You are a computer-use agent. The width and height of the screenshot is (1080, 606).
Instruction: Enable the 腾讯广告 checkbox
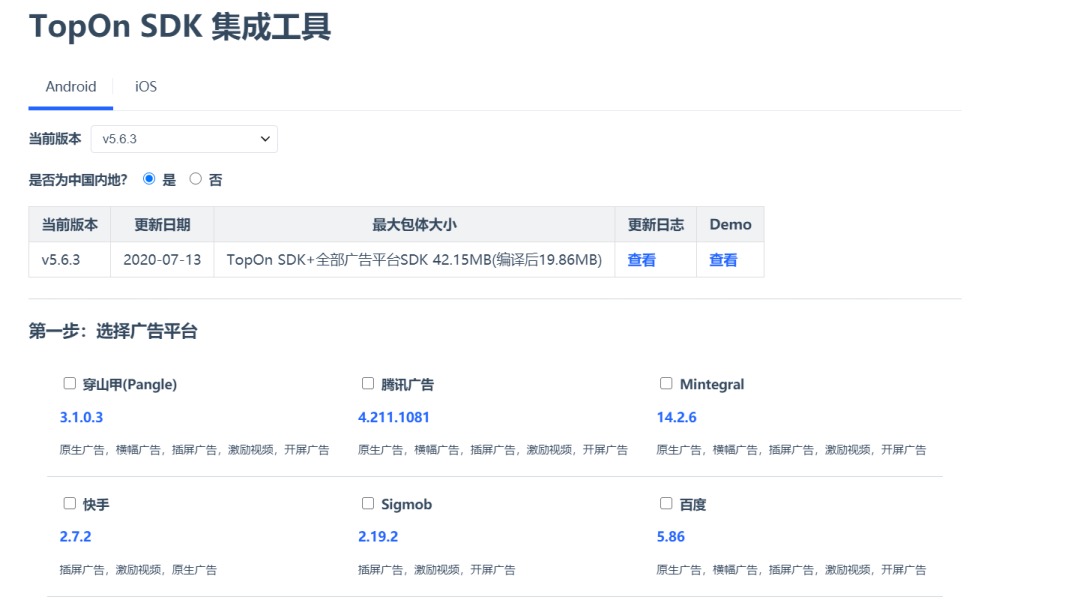[368, 383]
